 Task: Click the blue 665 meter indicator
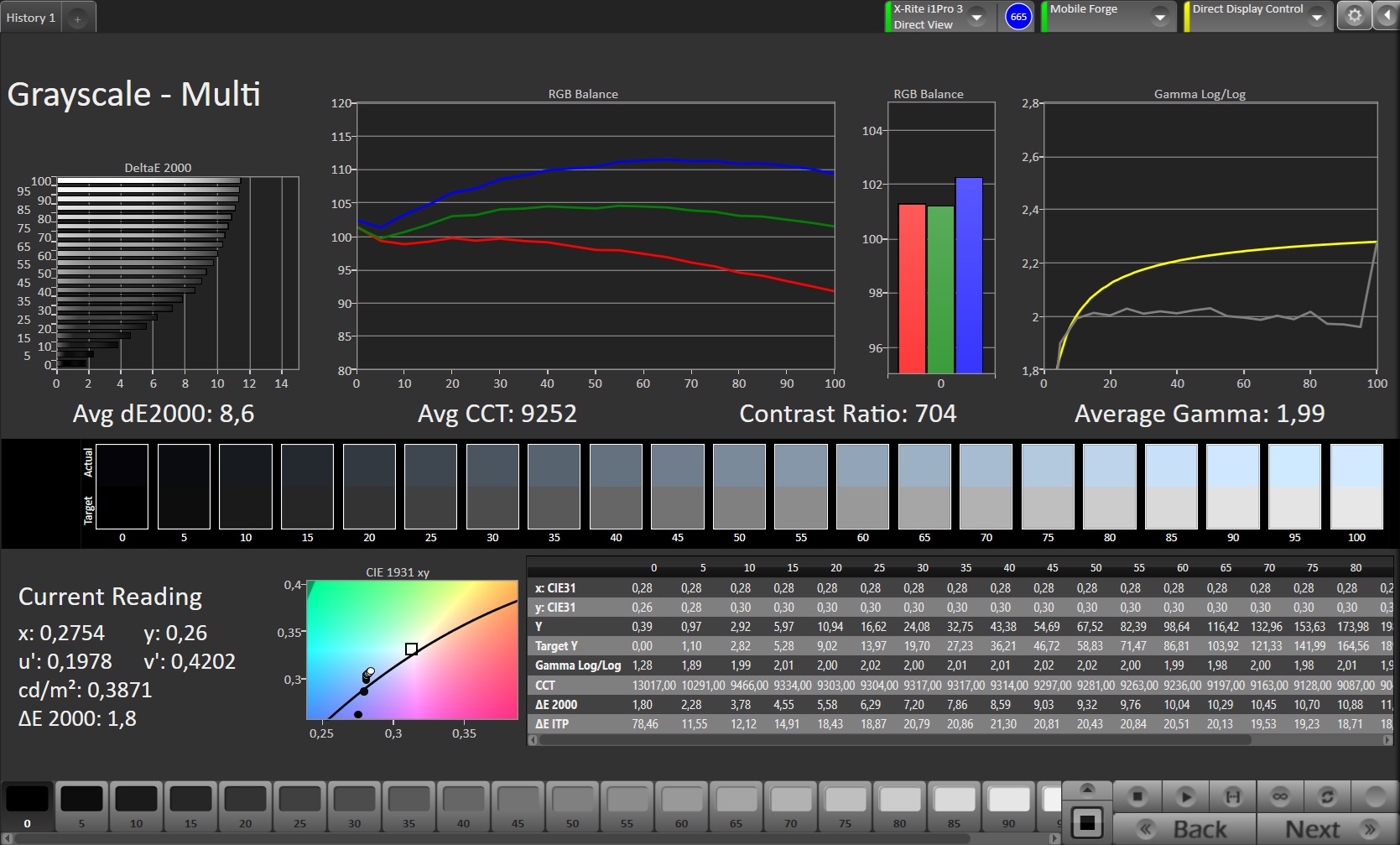tap(1018, 17)
